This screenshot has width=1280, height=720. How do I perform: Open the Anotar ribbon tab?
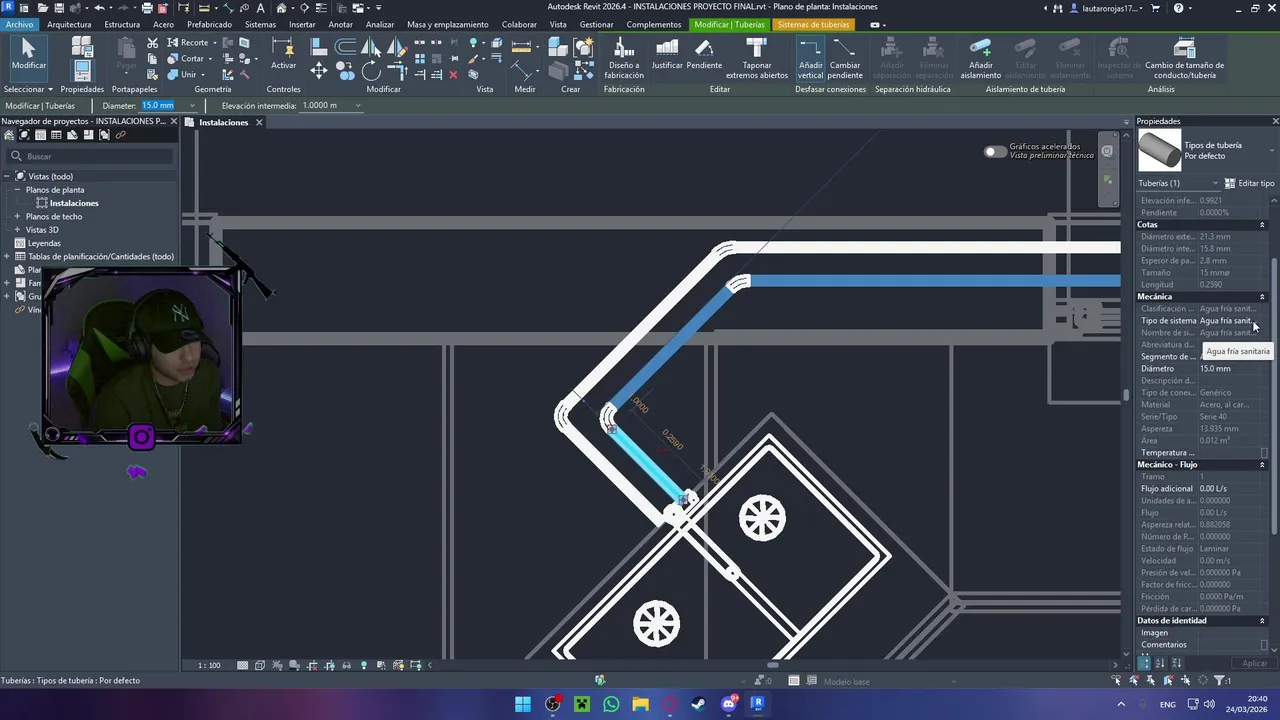[x=340, y=24]
